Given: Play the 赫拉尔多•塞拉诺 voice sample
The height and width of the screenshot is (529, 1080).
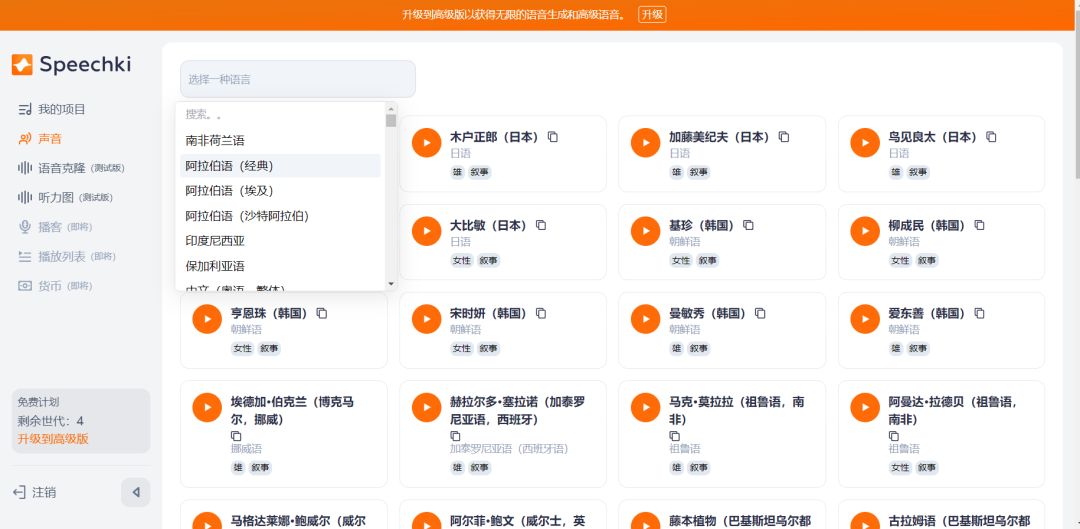Looking at the screenshot, I should [x=426, y=407].
